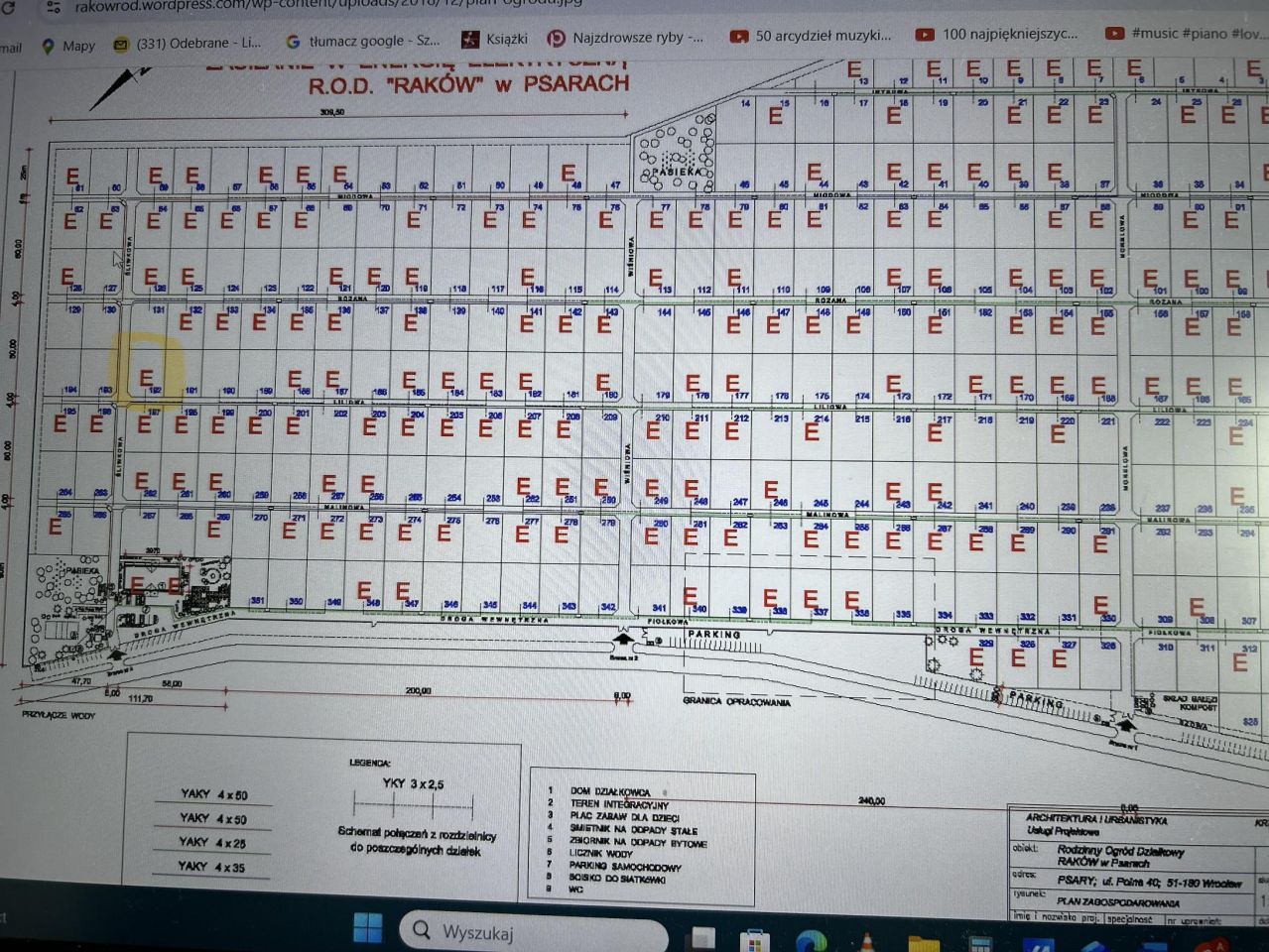This screenshot has width=1269, height=952.
Task: Open the 100 najpiękniejszyc... YouTube bookmark
Action: tap(996, 34)
